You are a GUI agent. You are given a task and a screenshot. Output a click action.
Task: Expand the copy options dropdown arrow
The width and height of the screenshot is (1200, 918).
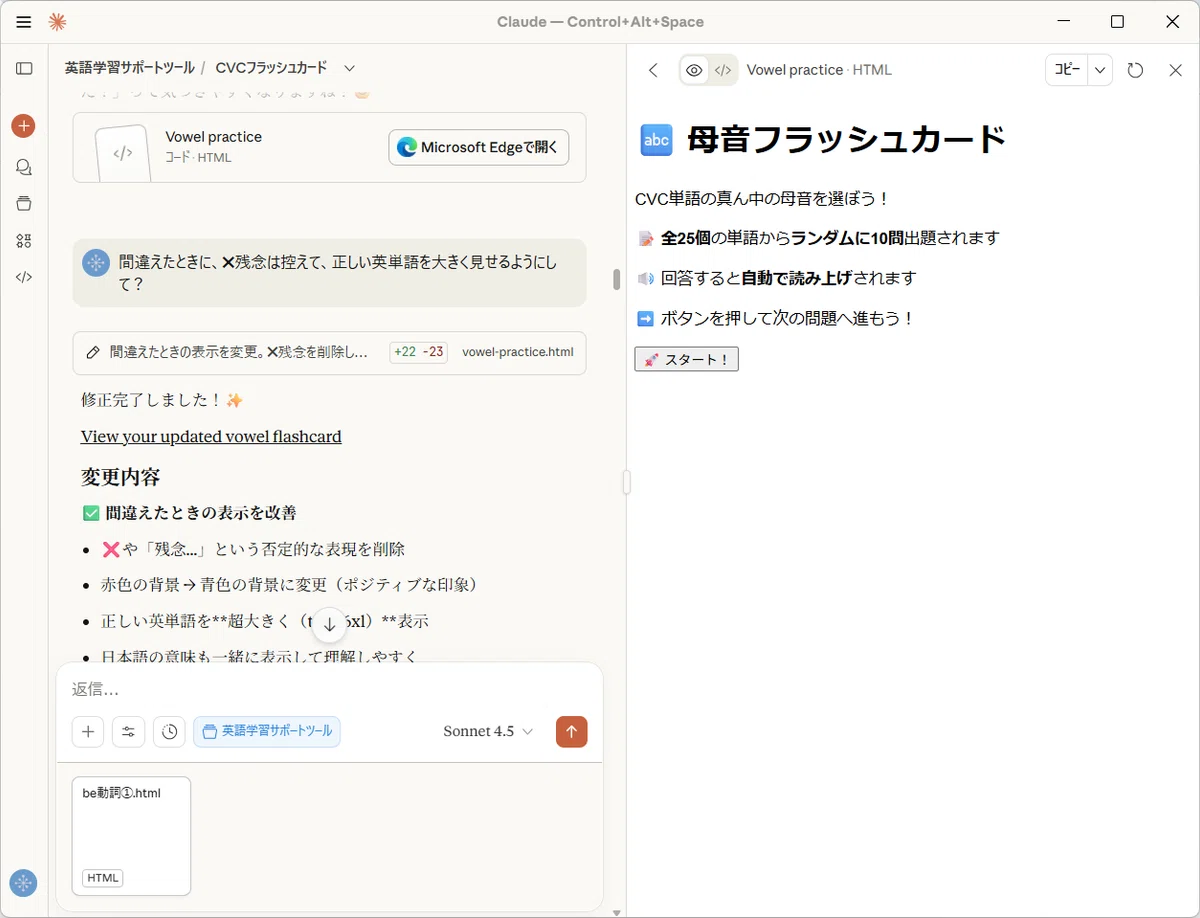point(1100,70)
